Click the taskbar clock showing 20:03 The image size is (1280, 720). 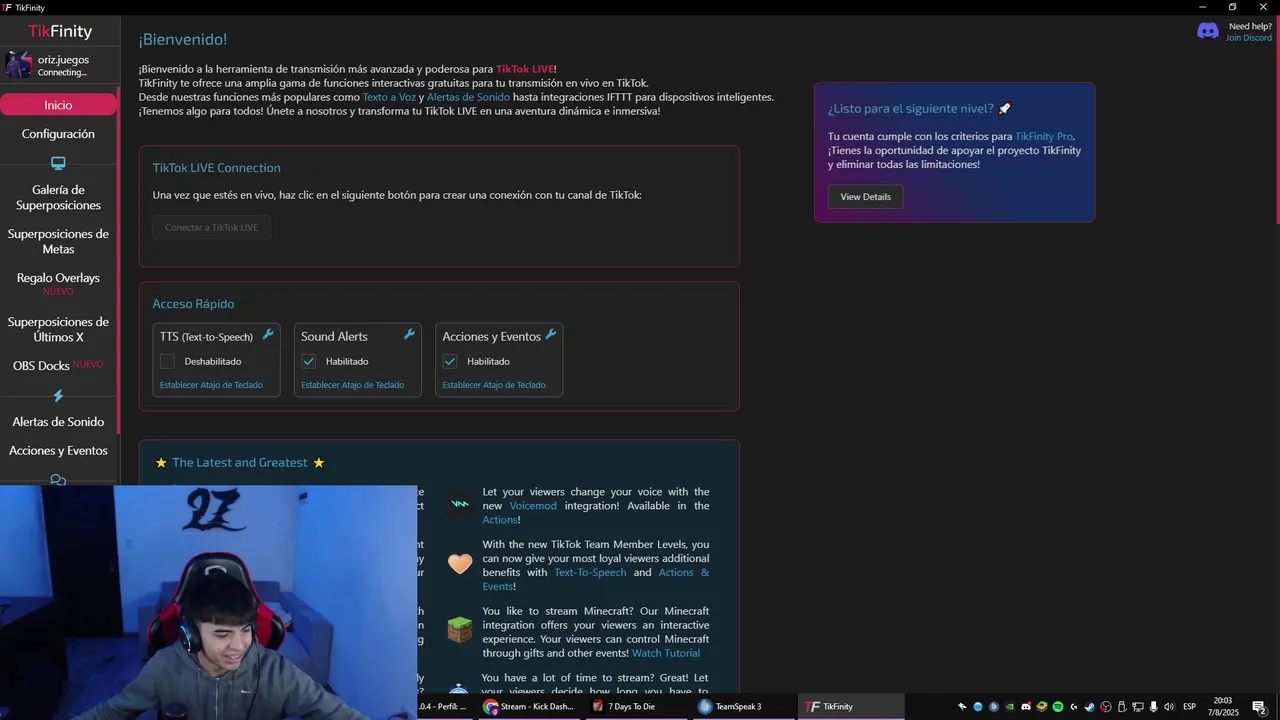(1223, 707)
